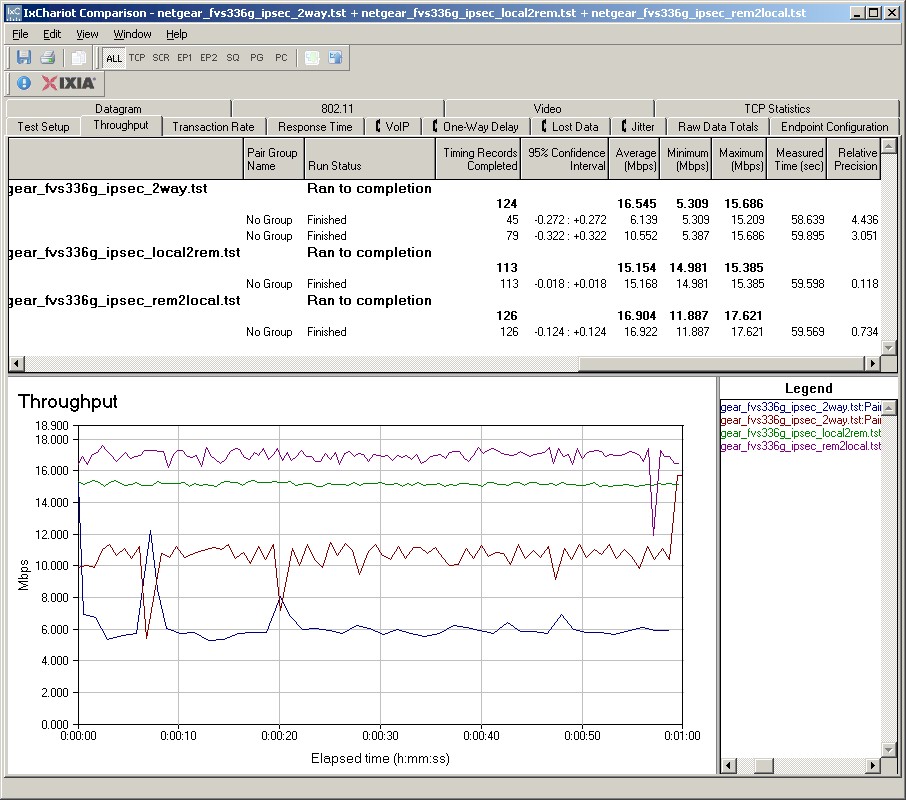Switch to the VoIP tab
This screenshot has height=800, width=906.
(x=392, y=126)
